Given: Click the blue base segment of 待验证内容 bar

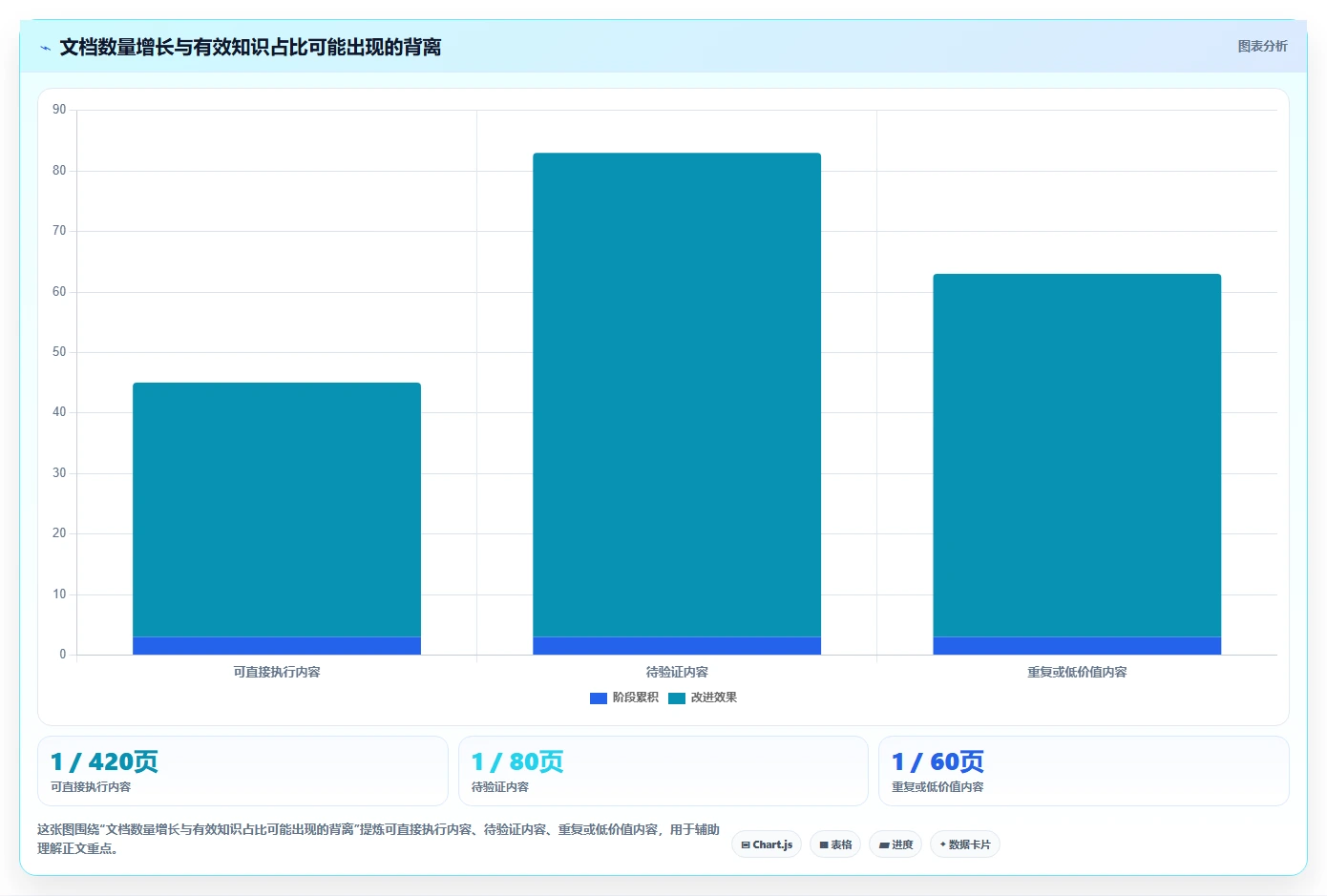Looking at the screenshot, I should coord(677,646).
